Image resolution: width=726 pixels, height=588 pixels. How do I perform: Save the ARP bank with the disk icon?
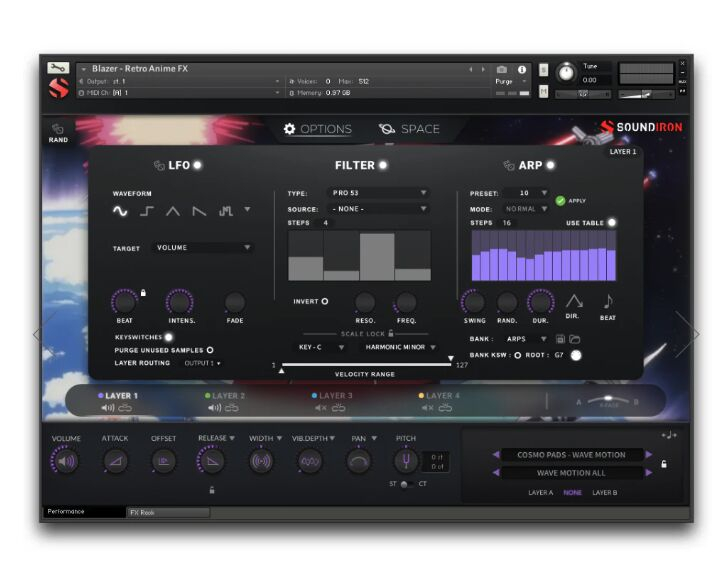pyautogui.click(x=560, y=339)
